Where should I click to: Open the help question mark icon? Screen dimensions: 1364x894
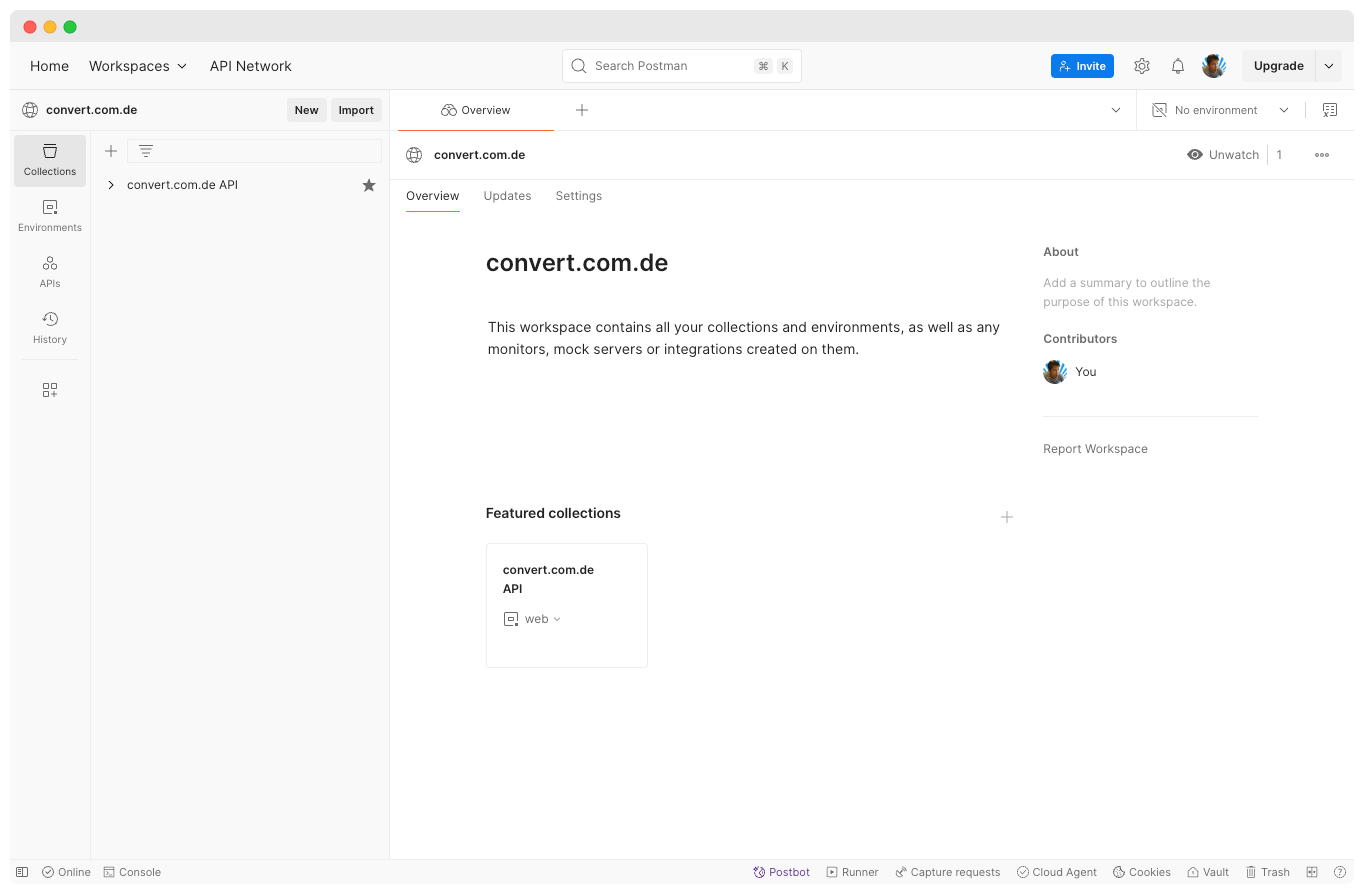[x=1340, y=872]
